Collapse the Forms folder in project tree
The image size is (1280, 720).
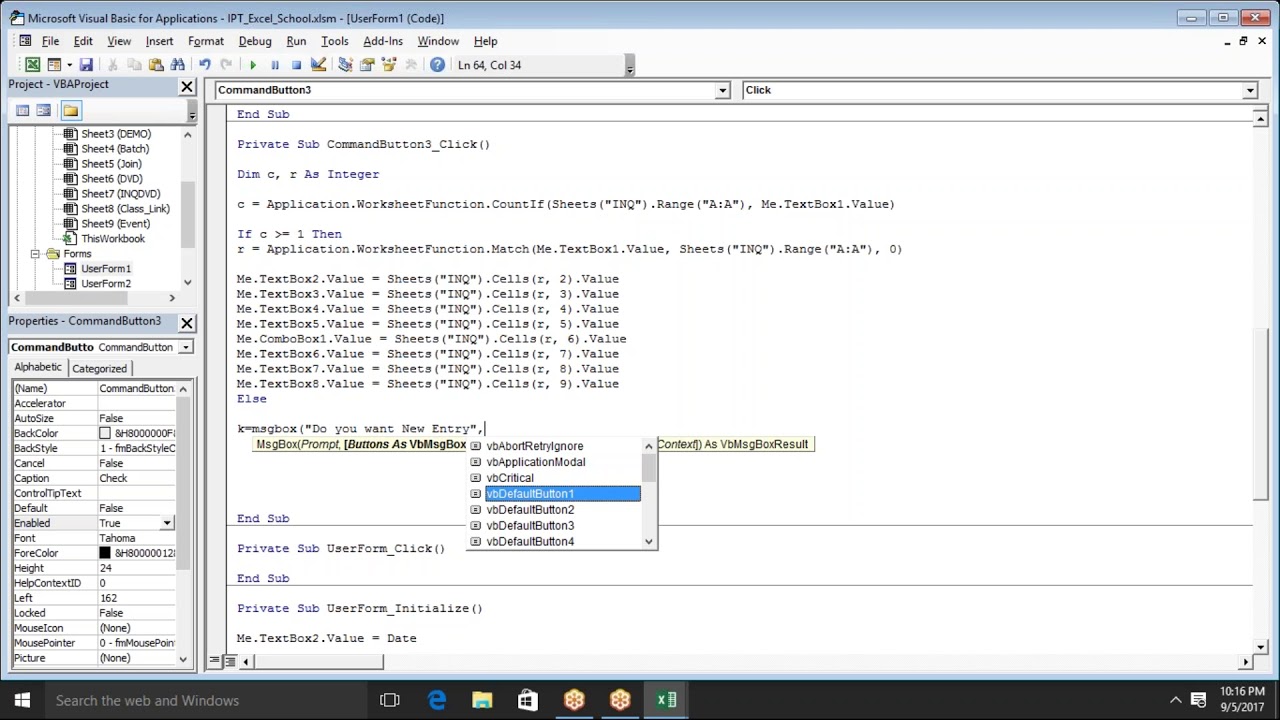(36, 254)
